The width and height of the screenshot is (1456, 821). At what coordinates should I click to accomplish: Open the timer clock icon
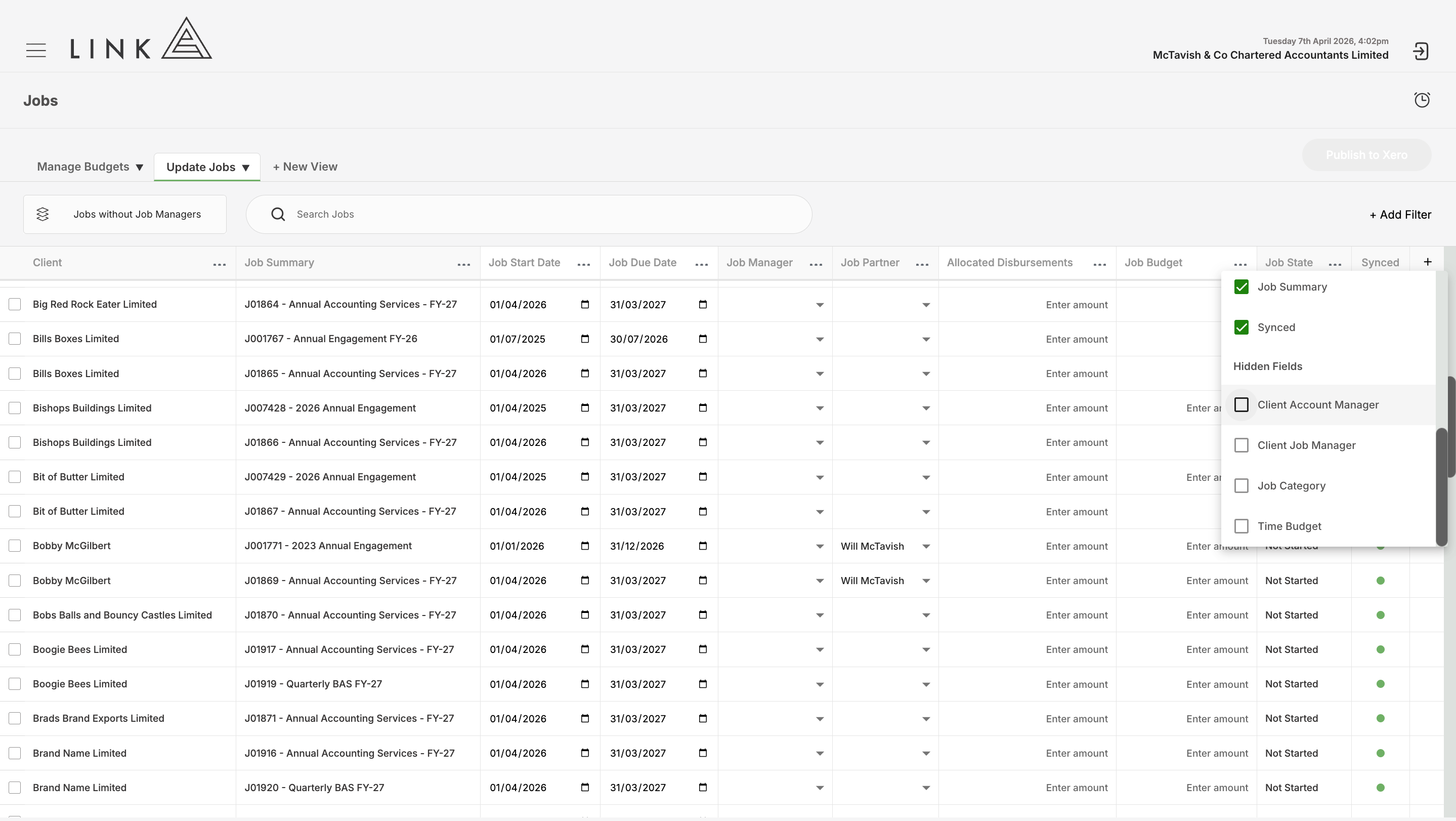[1422, 100]
